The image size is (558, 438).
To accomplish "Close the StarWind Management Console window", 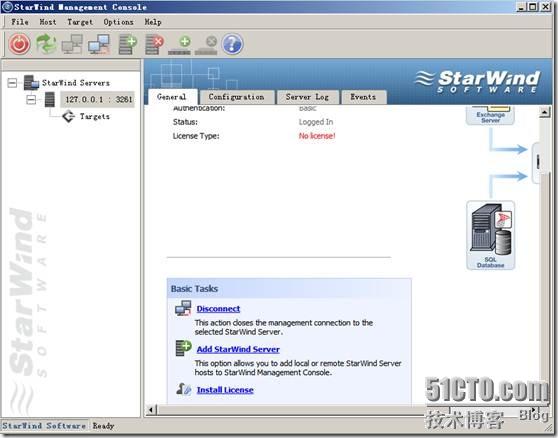I will click(546, 7).
